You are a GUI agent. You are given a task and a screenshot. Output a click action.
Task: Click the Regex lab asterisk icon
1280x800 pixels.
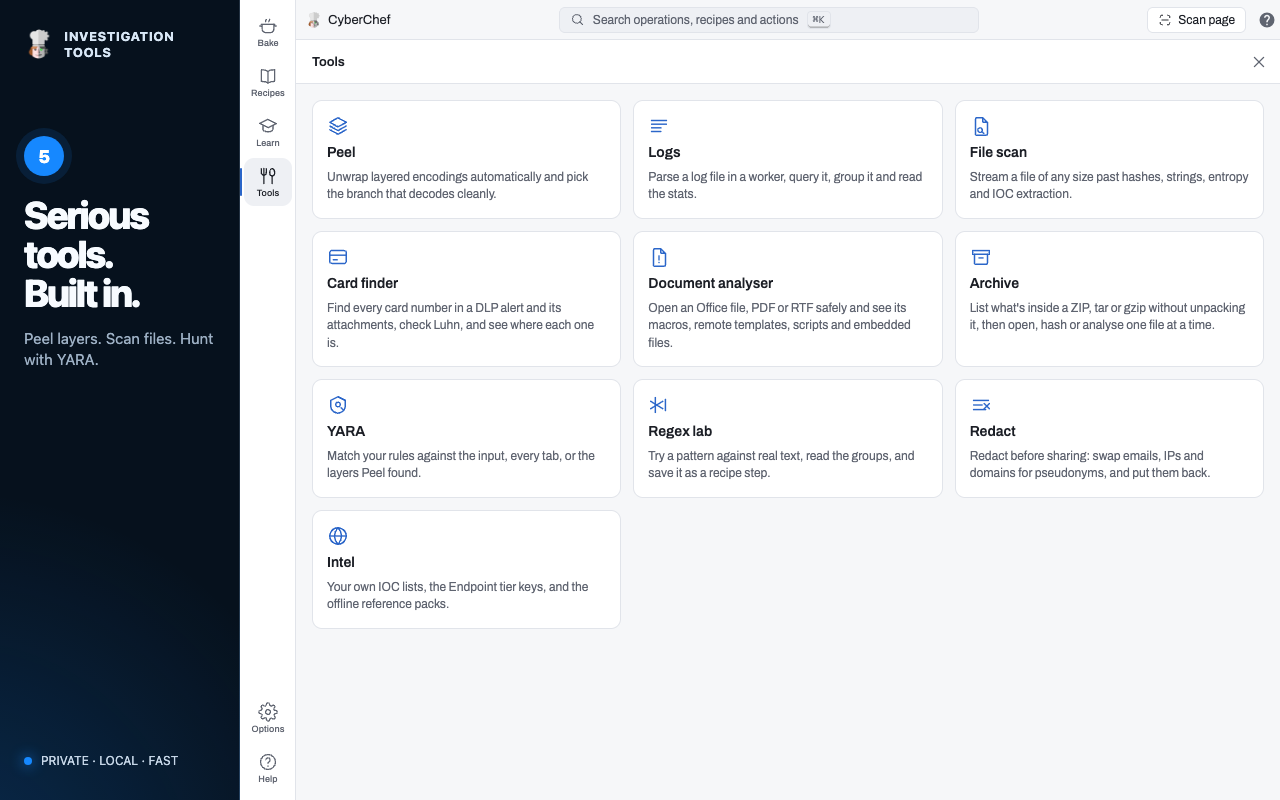[x=658, y=405]
